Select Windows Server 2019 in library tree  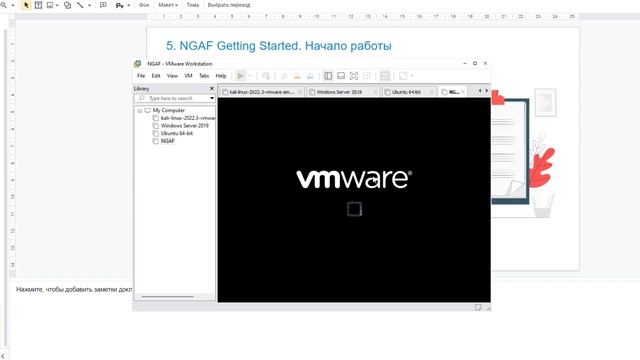click(x=184, y=126)
